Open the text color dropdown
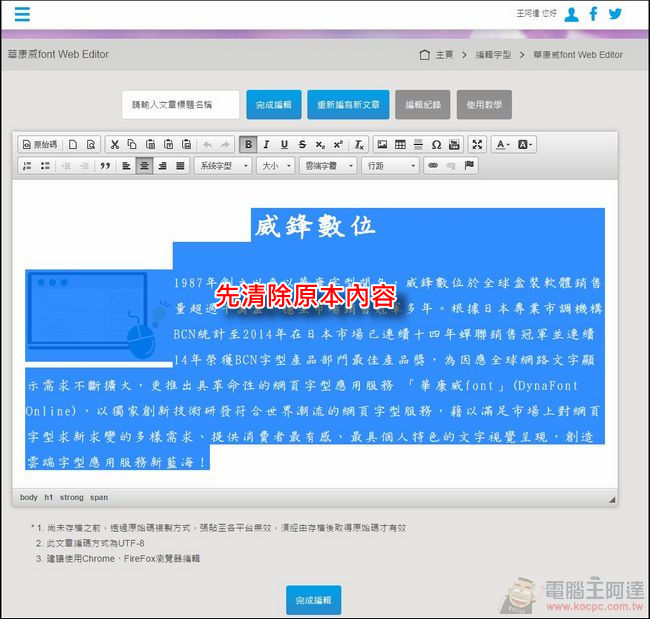Screen dimensions: 650x619 pos(502,144)
